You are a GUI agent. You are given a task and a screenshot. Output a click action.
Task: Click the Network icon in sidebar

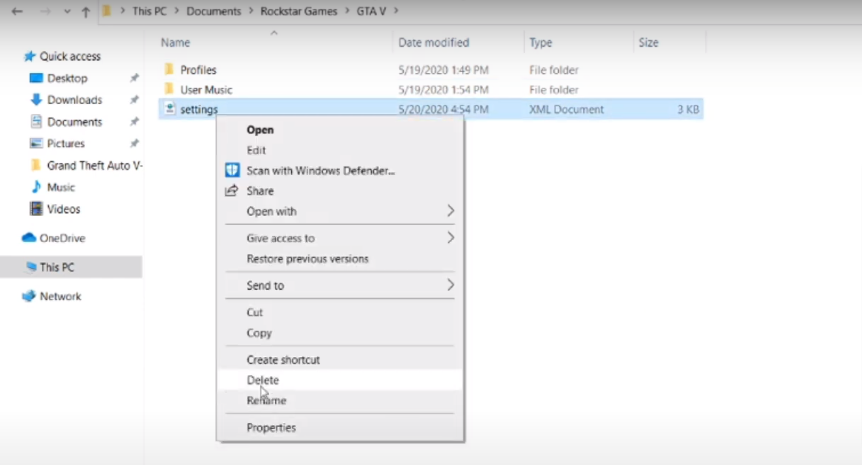pos(29,296)
